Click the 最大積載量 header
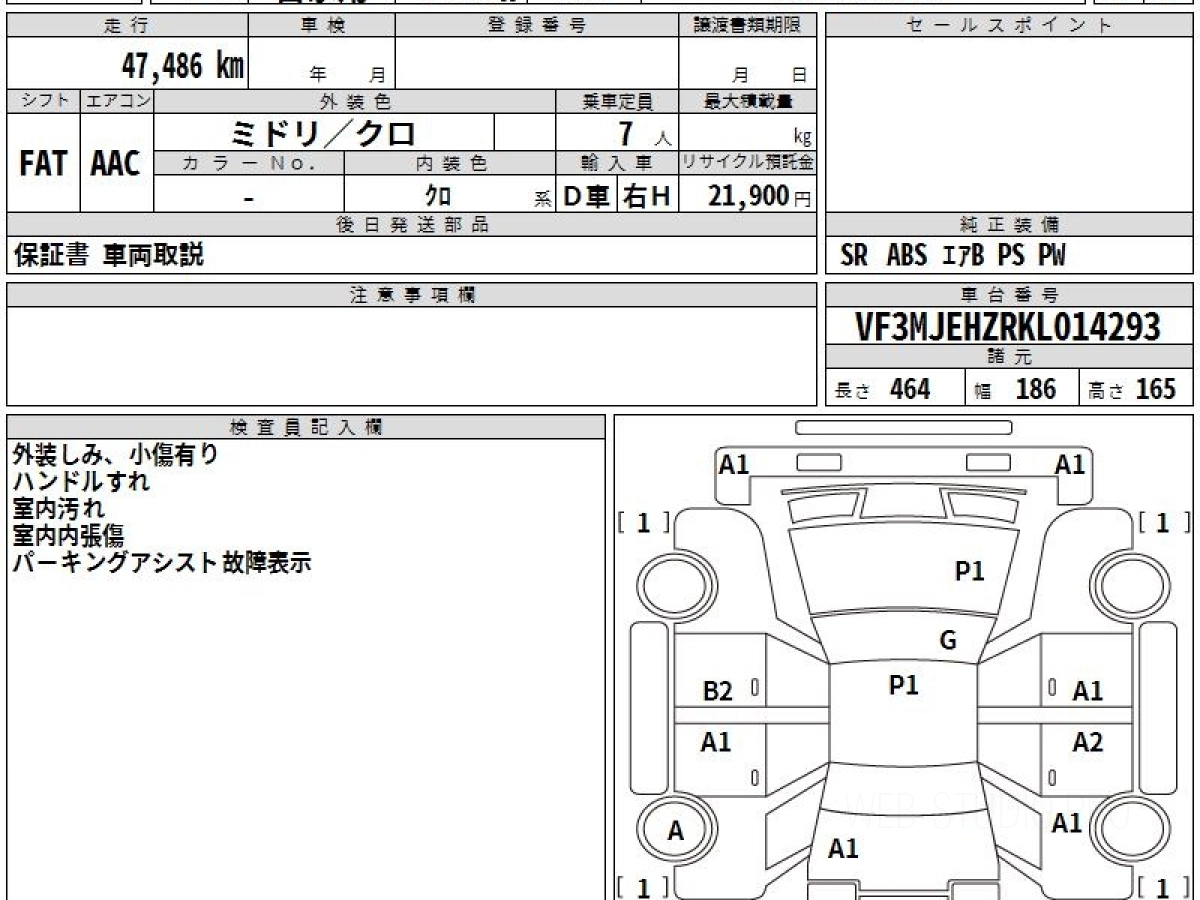Screen dimensions: 1200x900 point(748,101)
